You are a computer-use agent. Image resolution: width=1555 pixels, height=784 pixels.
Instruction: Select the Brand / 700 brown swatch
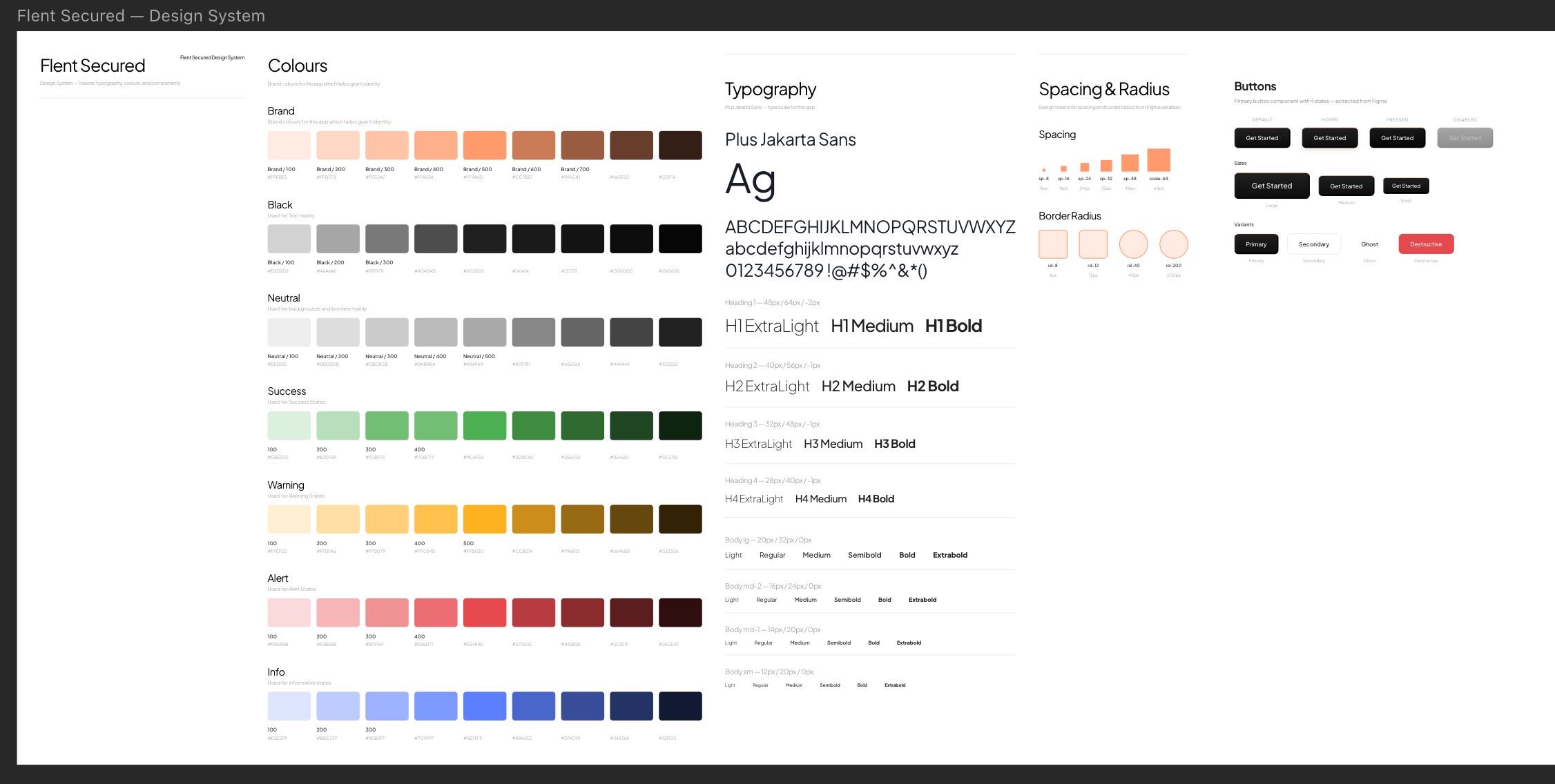click(583, 146)
